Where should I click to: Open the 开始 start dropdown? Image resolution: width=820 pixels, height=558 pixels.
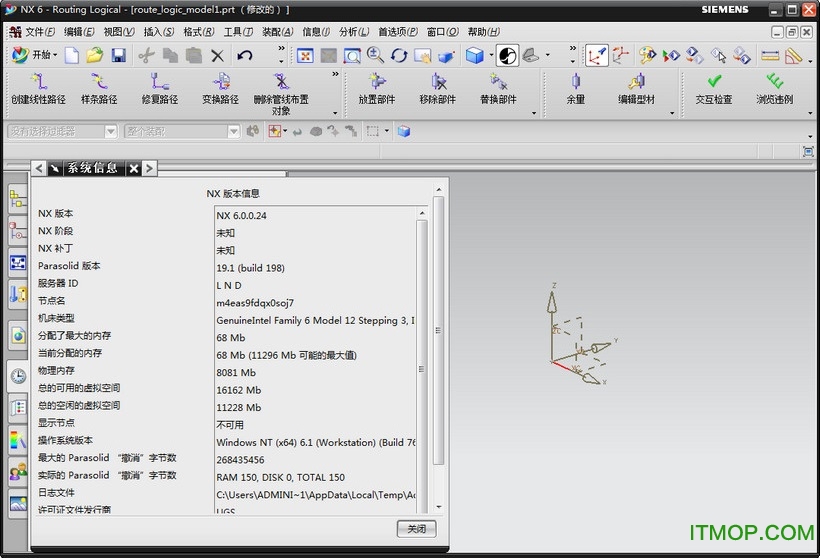point(35,55)
